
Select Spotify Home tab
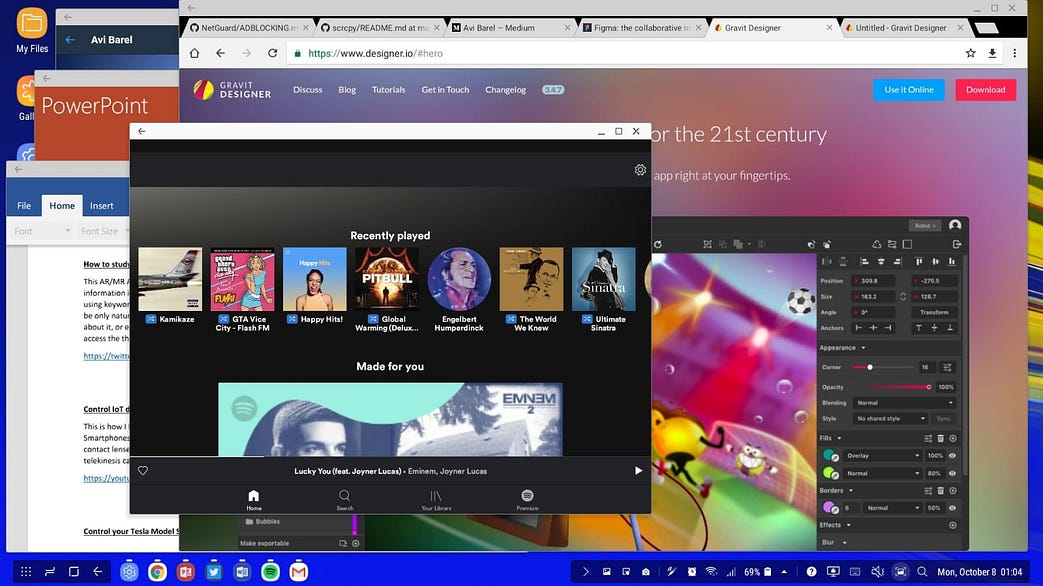[253, 500]
